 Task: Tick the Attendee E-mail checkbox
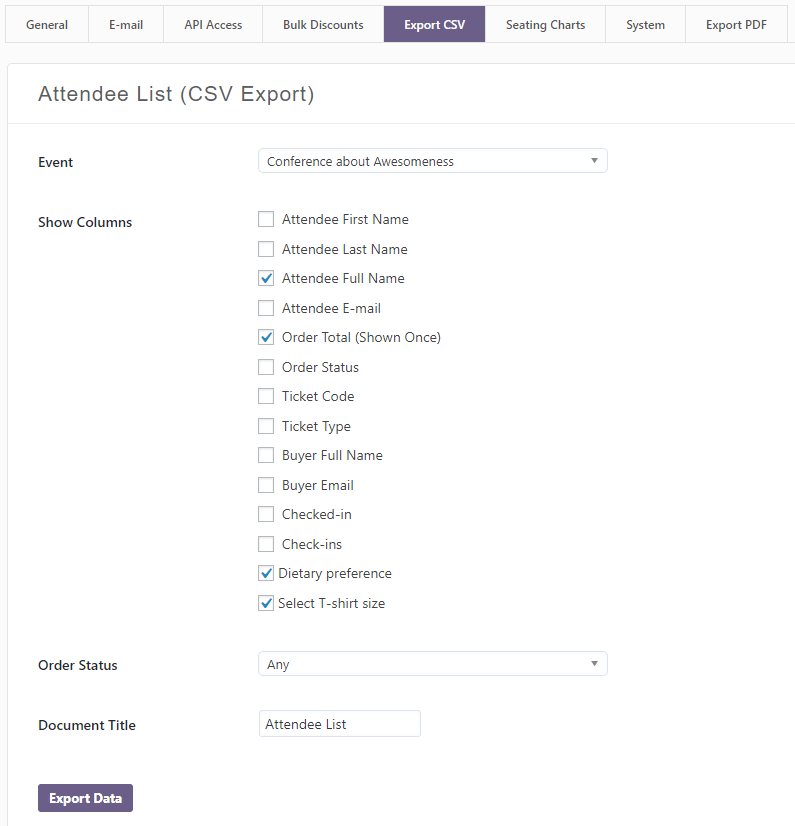(x=266, y=308)
